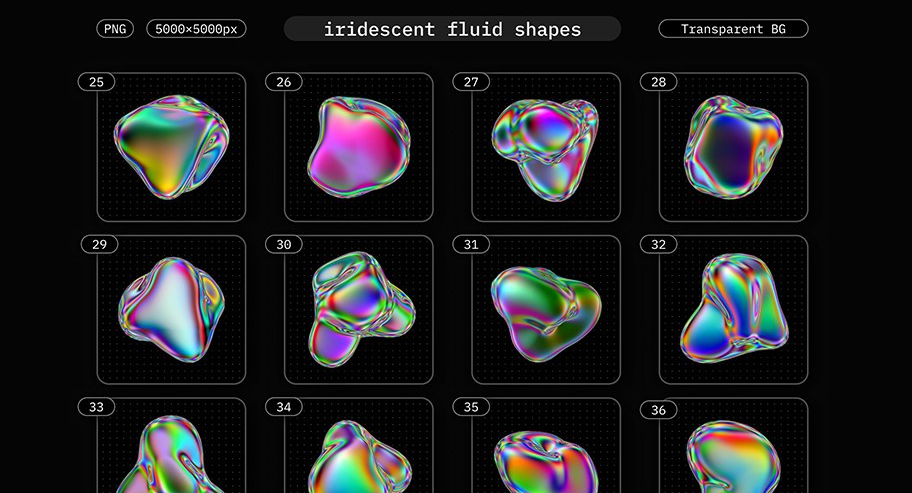
Task: Click the number label 28
Action: pos(658,82)
